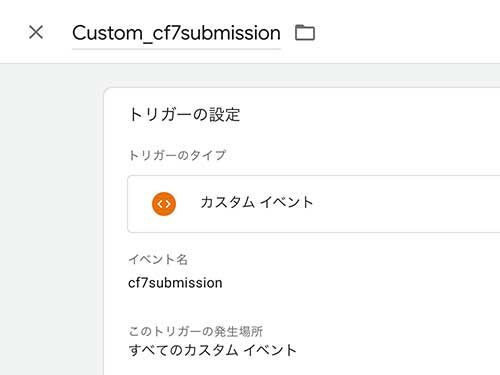Click the orange custom event icon
This screenshot has width=500, height=375.
pyautogui.click(x=164, y=204)
